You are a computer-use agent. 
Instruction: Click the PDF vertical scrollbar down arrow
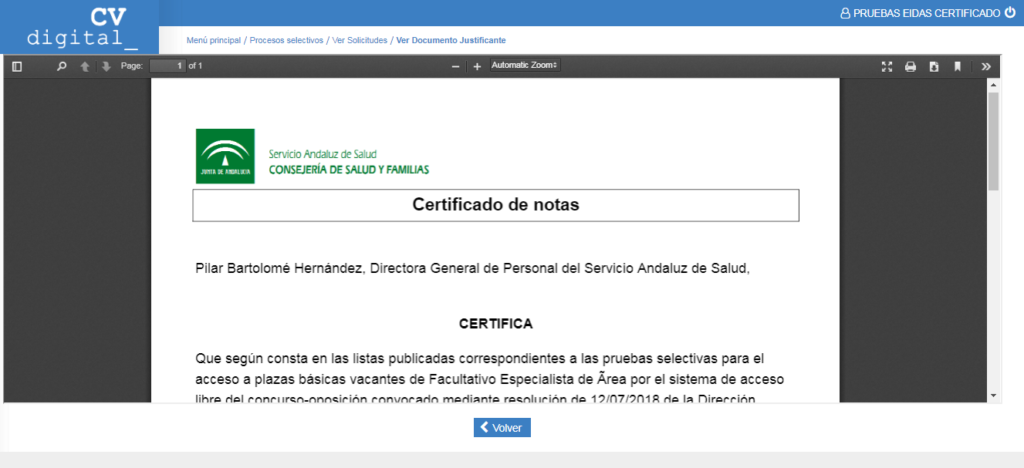[994, 396]
